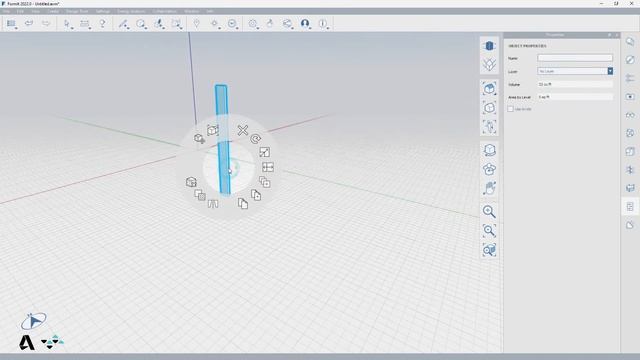
Task: Click the rotate icon in context wheel
Action: point(256,139)
